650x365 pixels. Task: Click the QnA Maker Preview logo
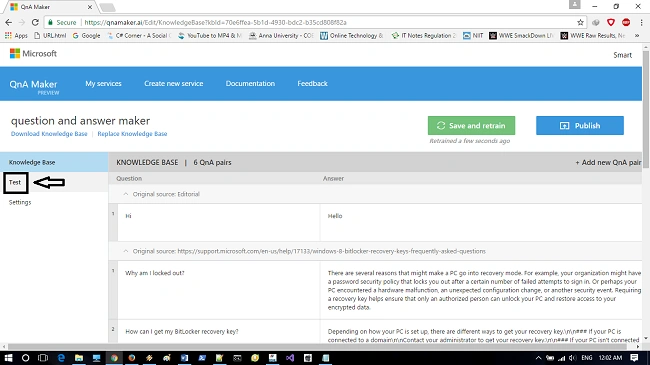pyautogui.click(x=34, y=87)
